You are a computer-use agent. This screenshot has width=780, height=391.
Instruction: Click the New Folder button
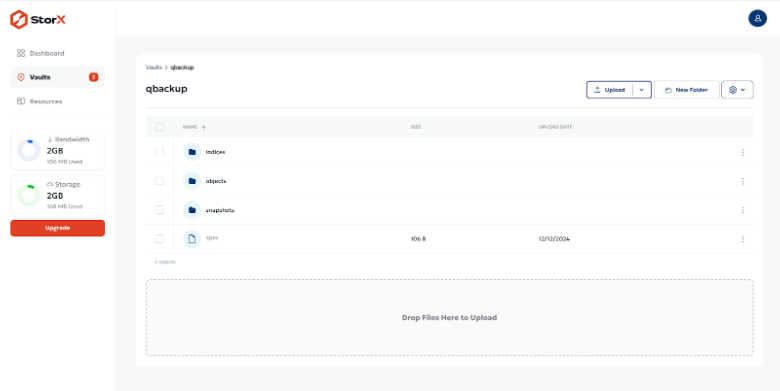click(686, 90)
